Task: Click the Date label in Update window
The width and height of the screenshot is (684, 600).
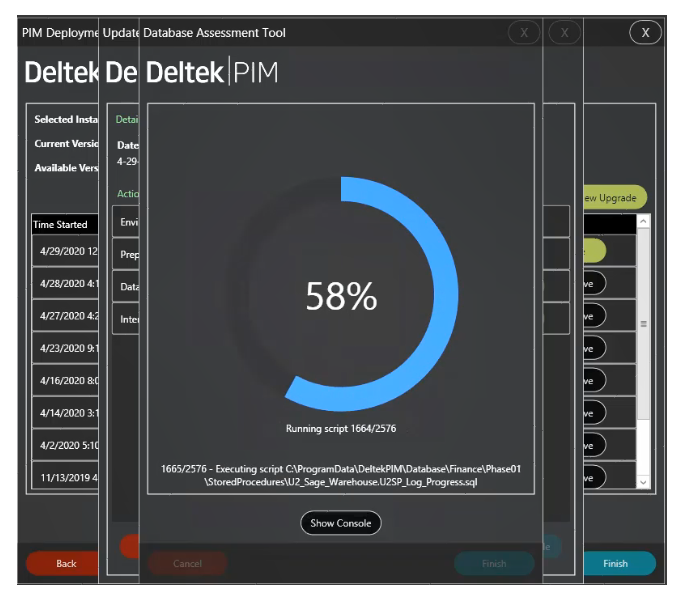Action: coord(128,145)
